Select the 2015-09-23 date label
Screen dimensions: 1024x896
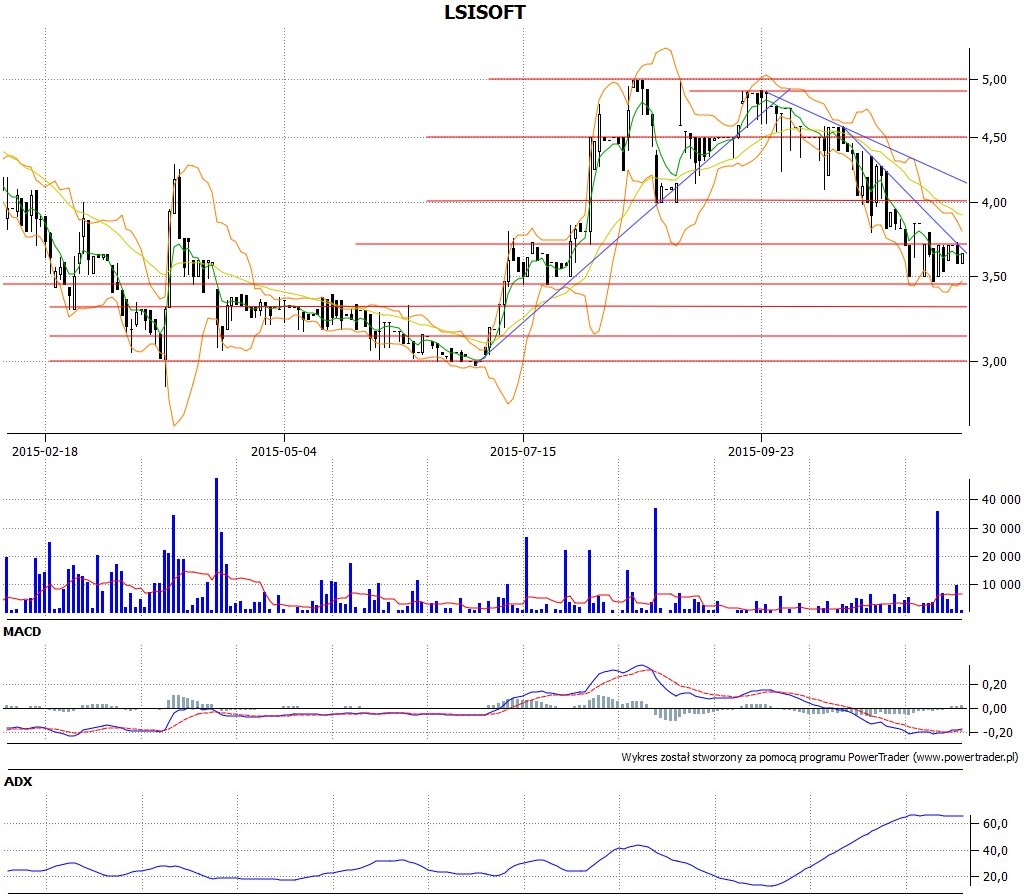[761, 451]
